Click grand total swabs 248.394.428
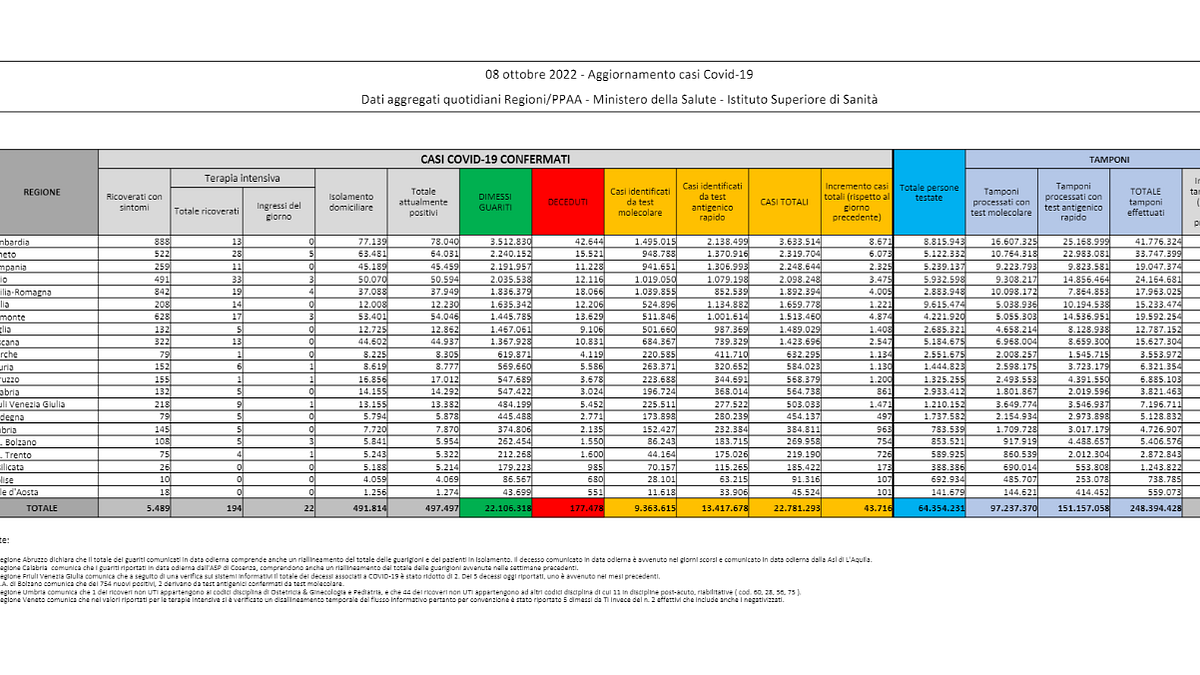Screen dimensions: 1200x675 click(1156, 509)
